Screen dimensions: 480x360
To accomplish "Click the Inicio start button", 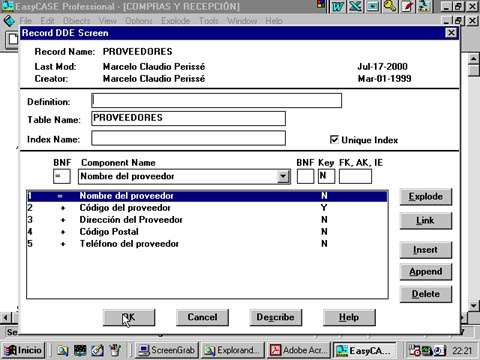I will (x=23, y=350).
